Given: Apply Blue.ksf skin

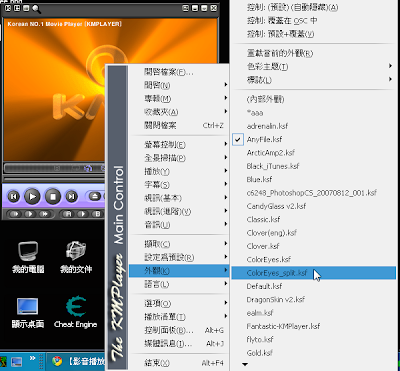Looking at the screenshot, I should pos(314,179).
